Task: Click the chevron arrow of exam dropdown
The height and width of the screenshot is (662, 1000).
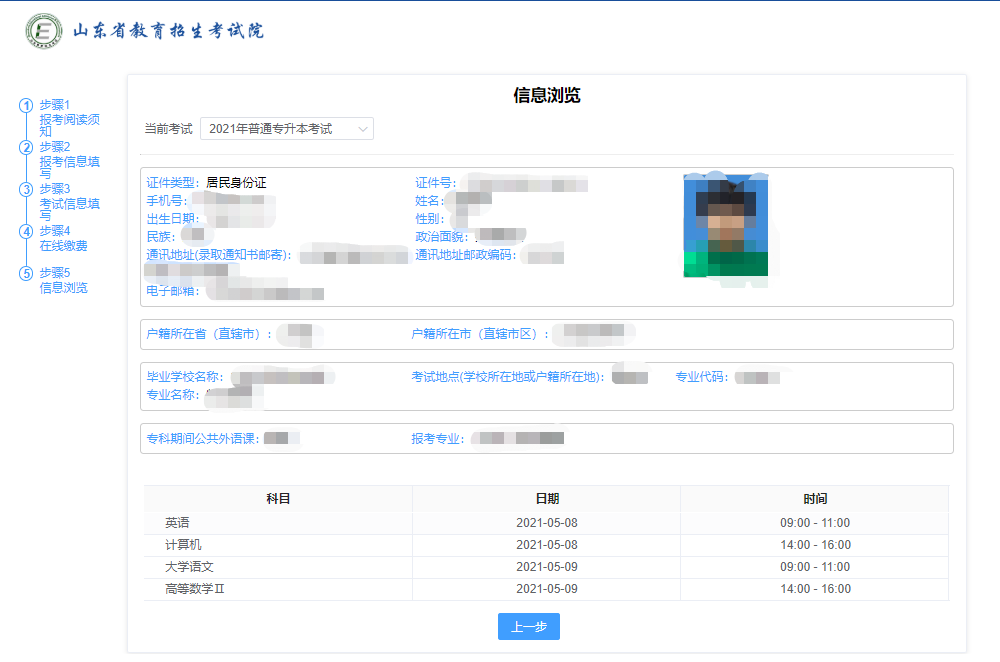Action: pyautogui.click(x=363, y=129)
